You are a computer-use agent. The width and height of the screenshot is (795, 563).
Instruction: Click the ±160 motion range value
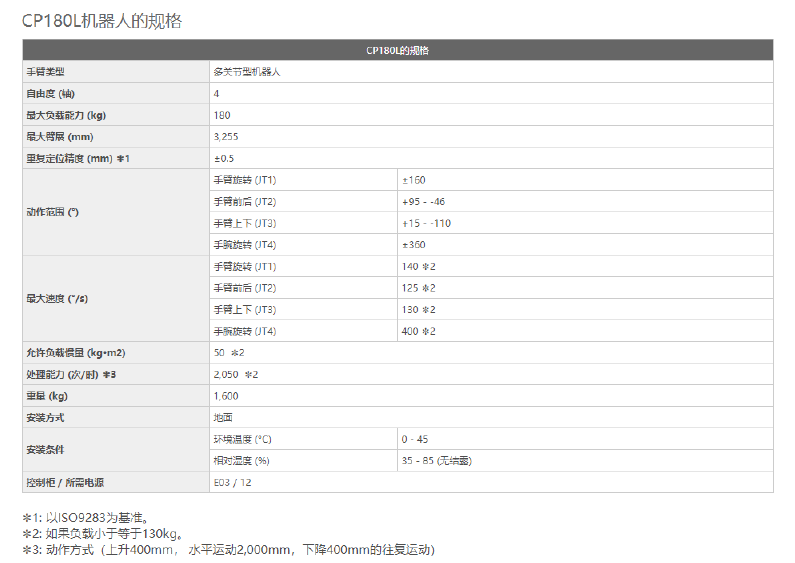coord(414,180)
